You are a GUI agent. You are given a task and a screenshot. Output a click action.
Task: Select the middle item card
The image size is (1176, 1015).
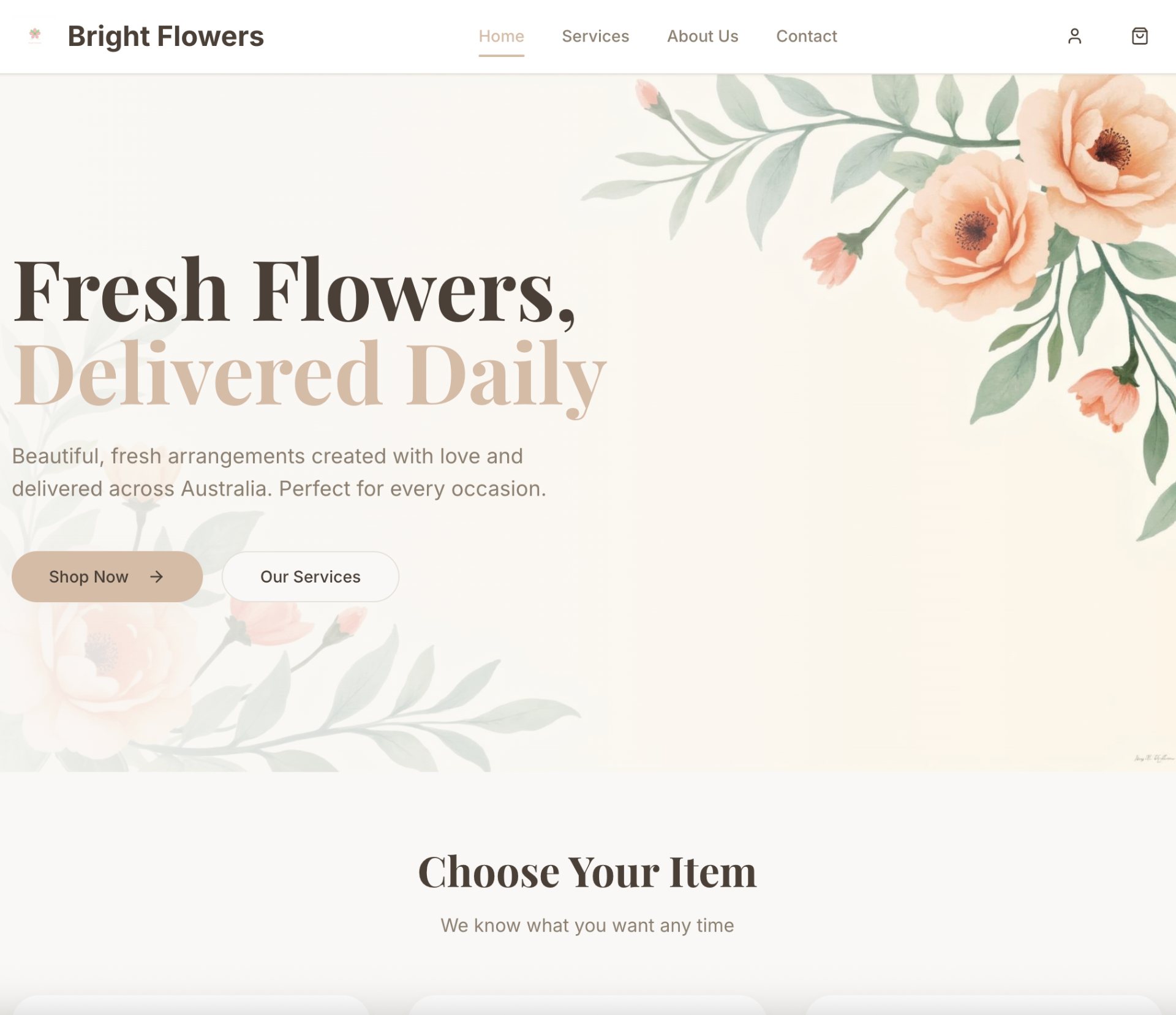(x=587, y=1005)
